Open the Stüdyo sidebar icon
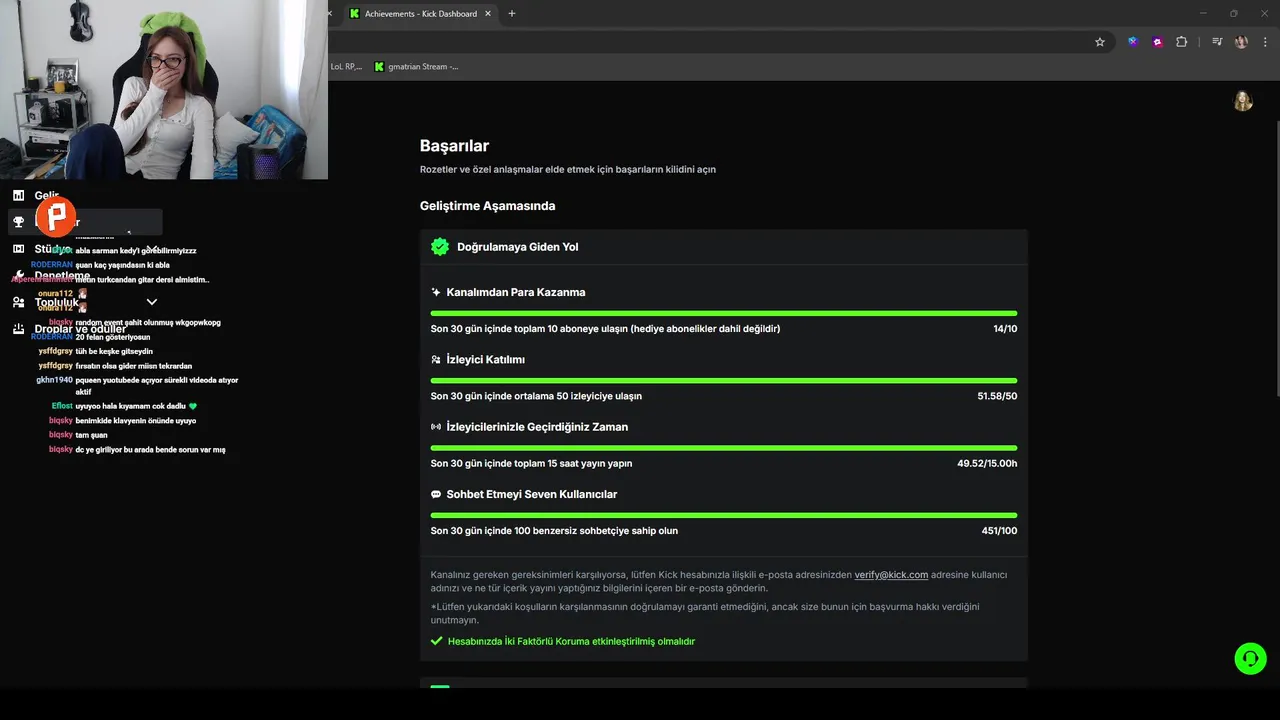 pos(18,249)
